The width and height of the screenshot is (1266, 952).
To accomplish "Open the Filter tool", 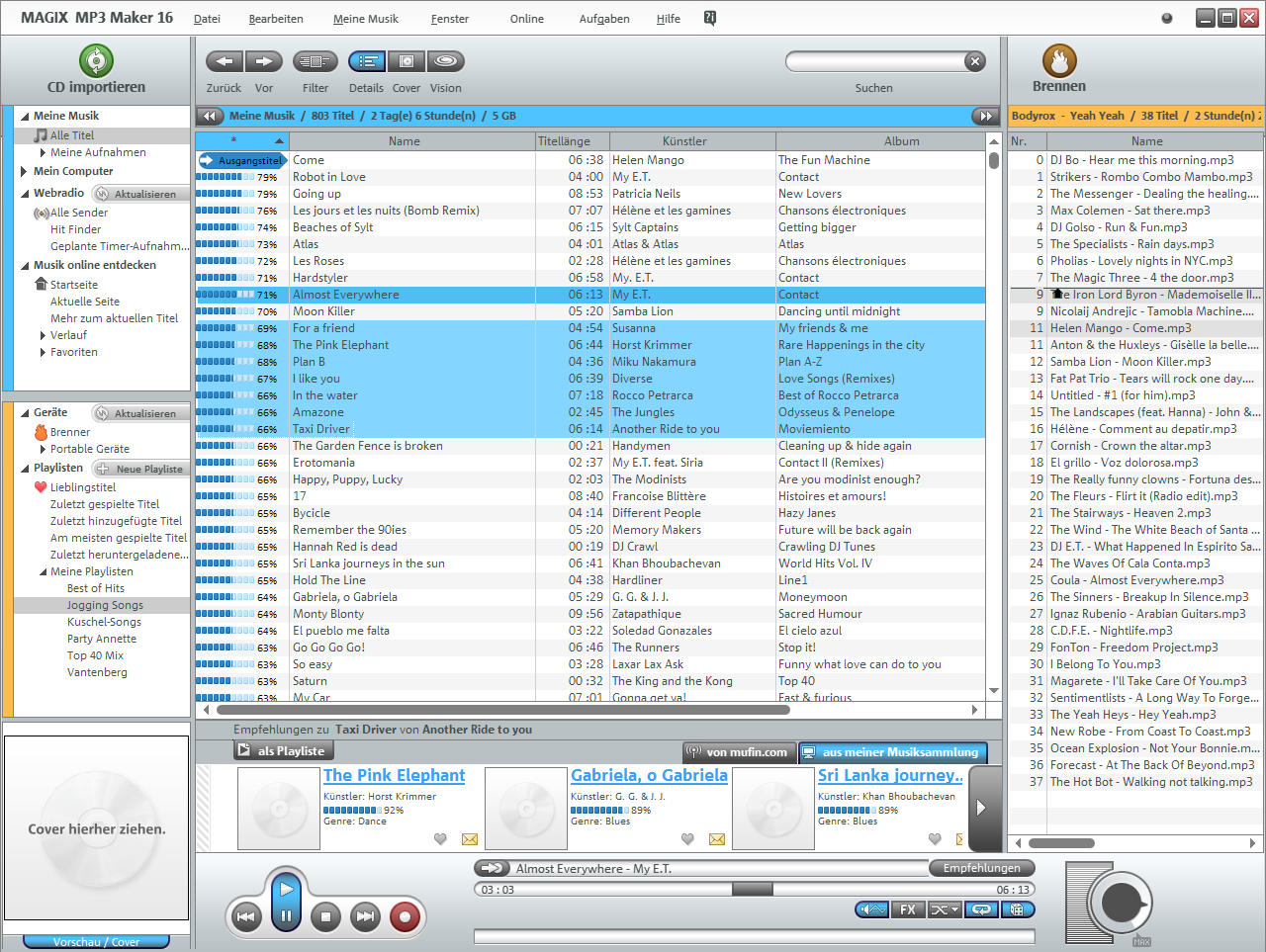I will pyautogui.click(x=316, y=61).
